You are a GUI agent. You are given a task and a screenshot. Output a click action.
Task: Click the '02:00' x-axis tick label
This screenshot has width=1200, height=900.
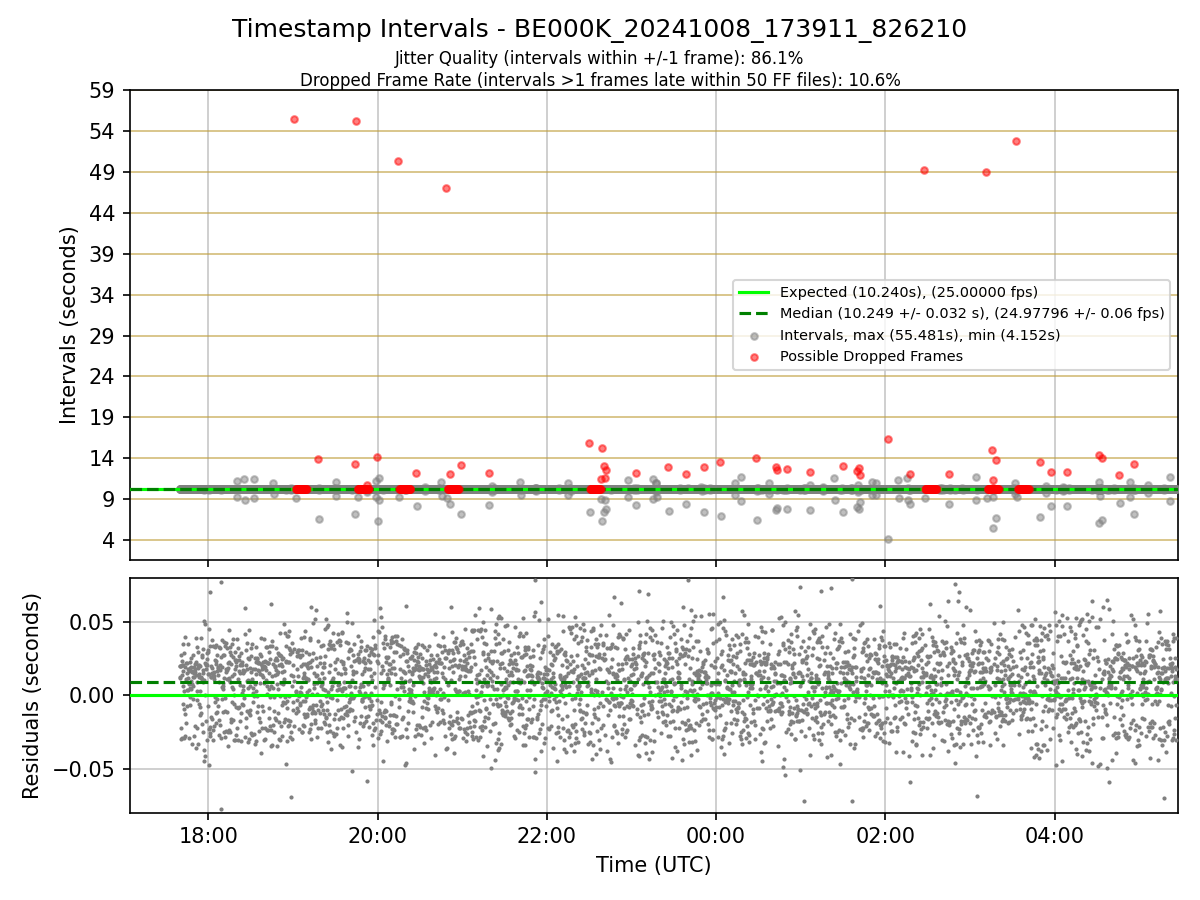[885, 835]
